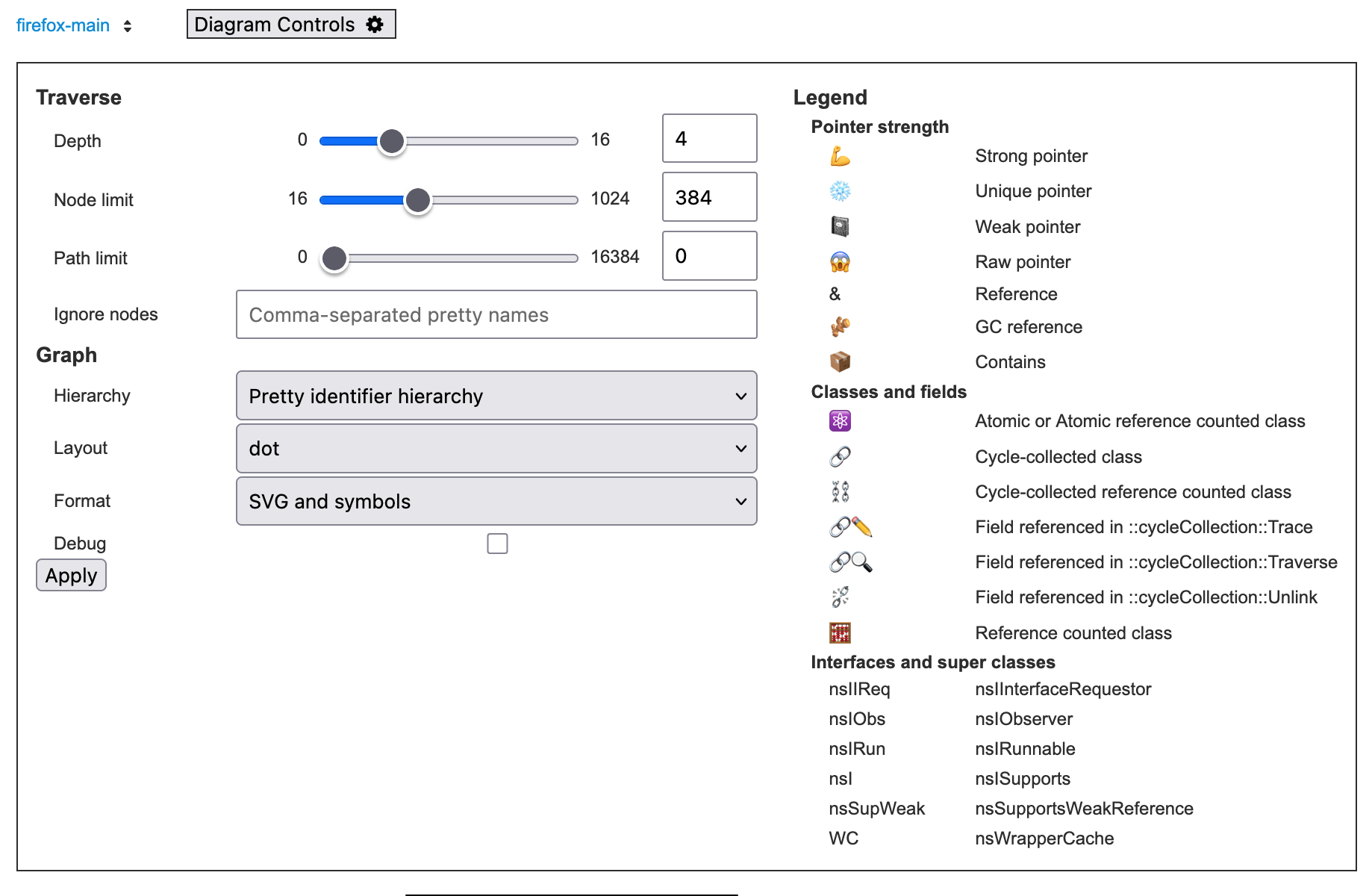Open the Layout dropdown showing dot

(496, 448)
